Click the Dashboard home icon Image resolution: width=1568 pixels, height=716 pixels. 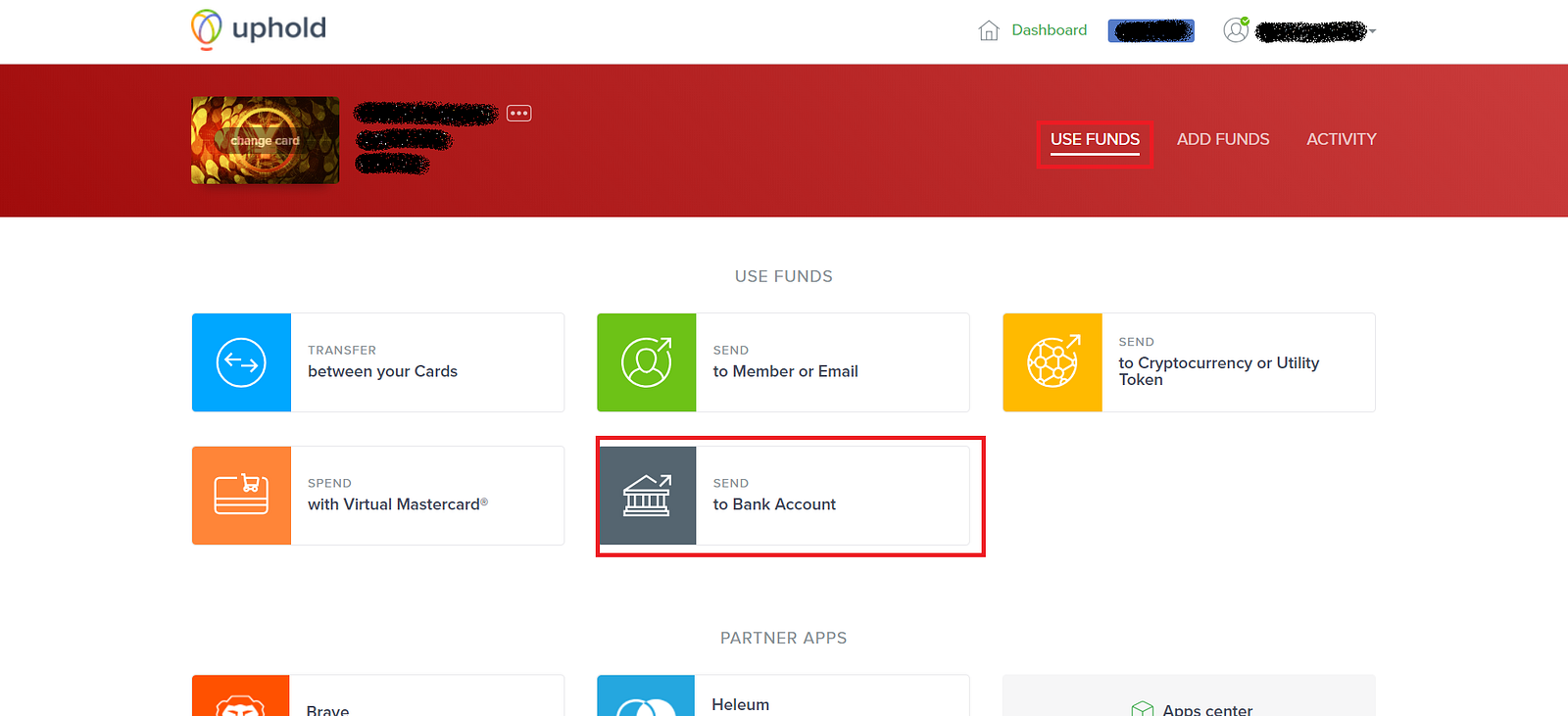point(989,30)
